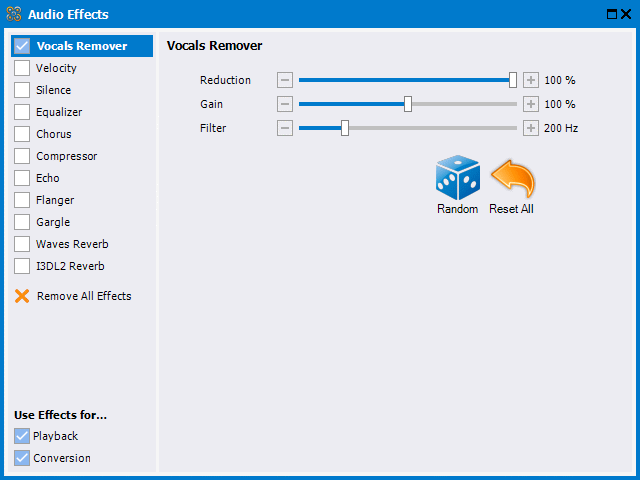The height and width of the screenshot is (480, 640).
Task: Select the Compressor effect entry
Action: click(67, 156)
